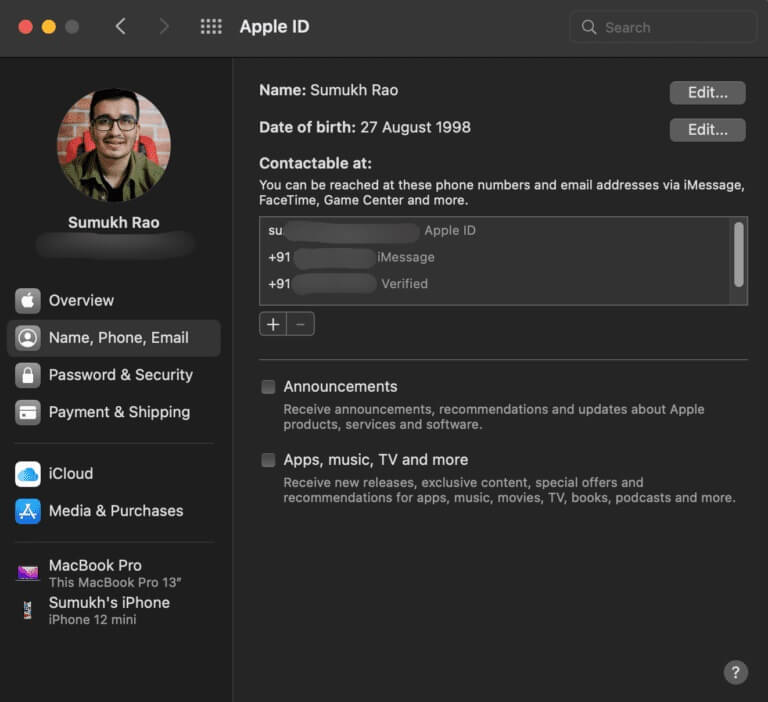Click the credit card icon

point(28,412)
